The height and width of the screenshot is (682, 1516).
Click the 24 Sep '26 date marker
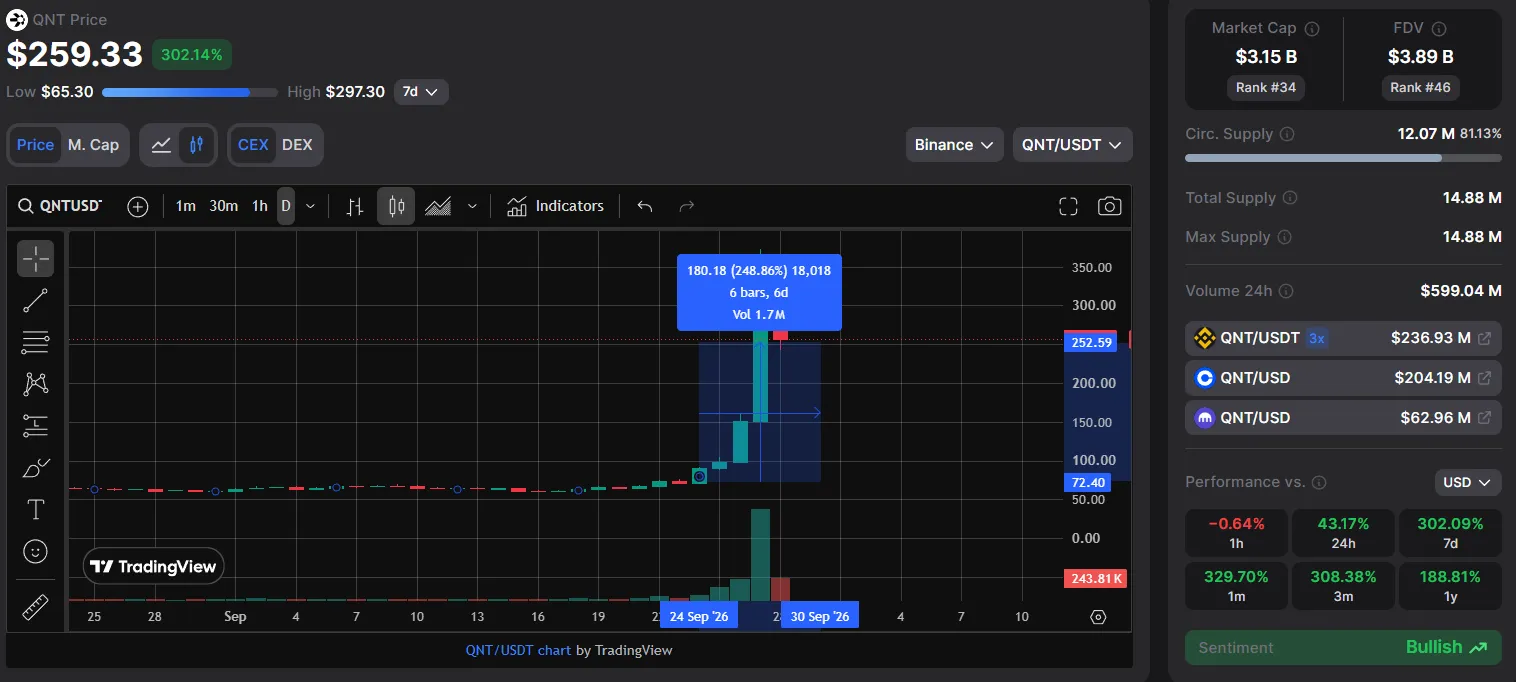tap(699, 617)
